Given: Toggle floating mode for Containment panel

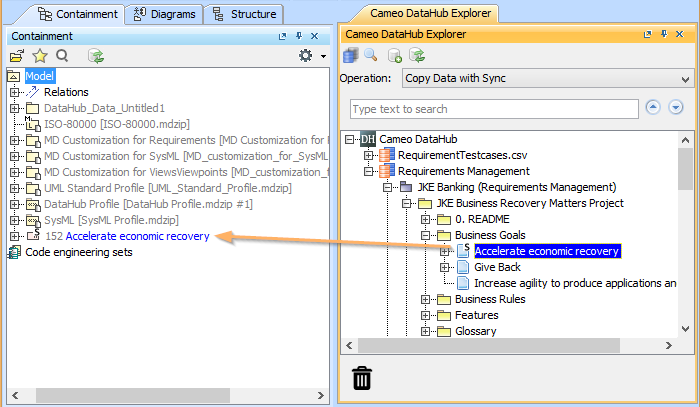Looking at the screenshot, I should pos(282,37).
